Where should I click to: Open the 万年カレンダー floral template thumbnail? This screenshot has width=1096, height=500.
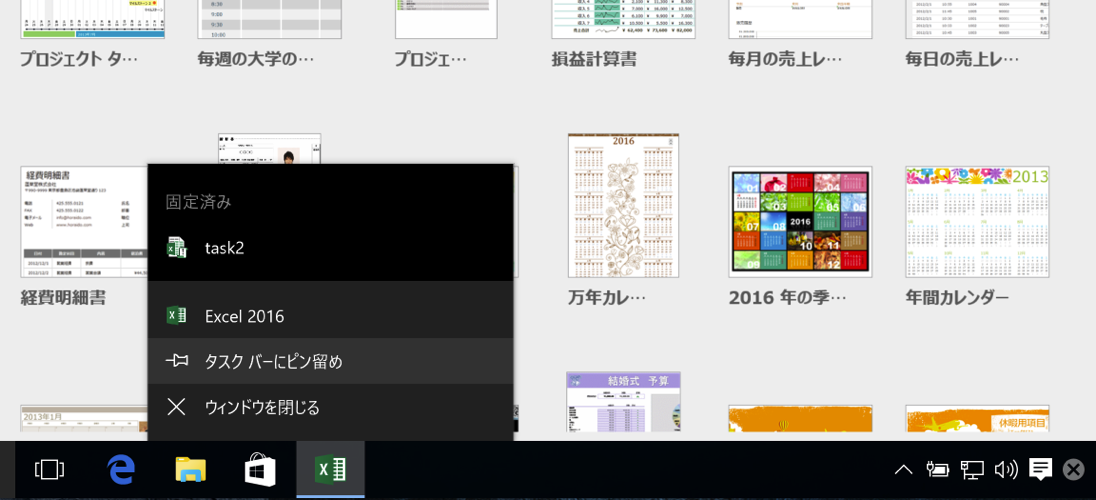pos(623,205)
